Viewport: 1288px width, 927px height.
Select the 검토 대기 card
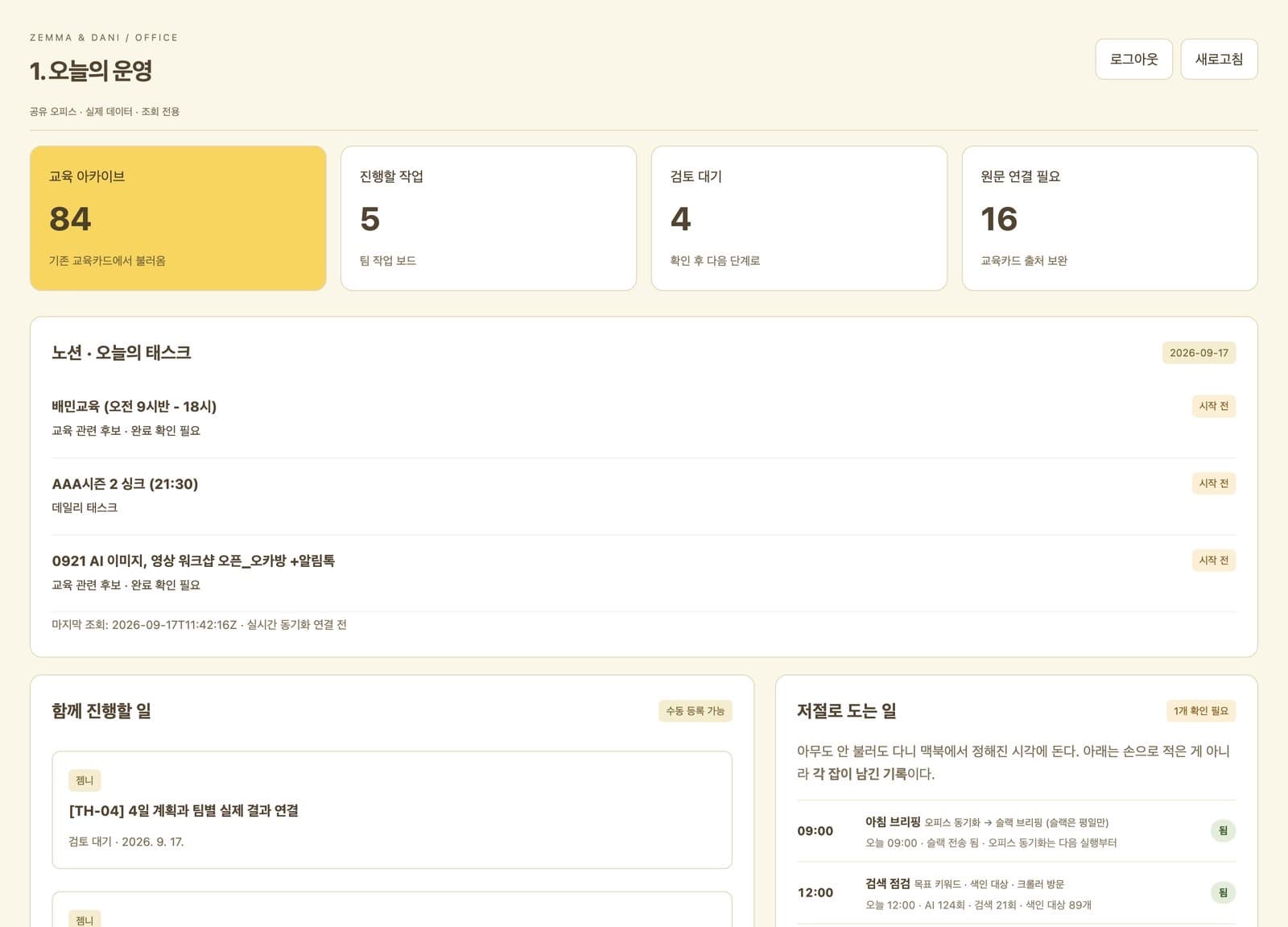[x=799, y=218]
